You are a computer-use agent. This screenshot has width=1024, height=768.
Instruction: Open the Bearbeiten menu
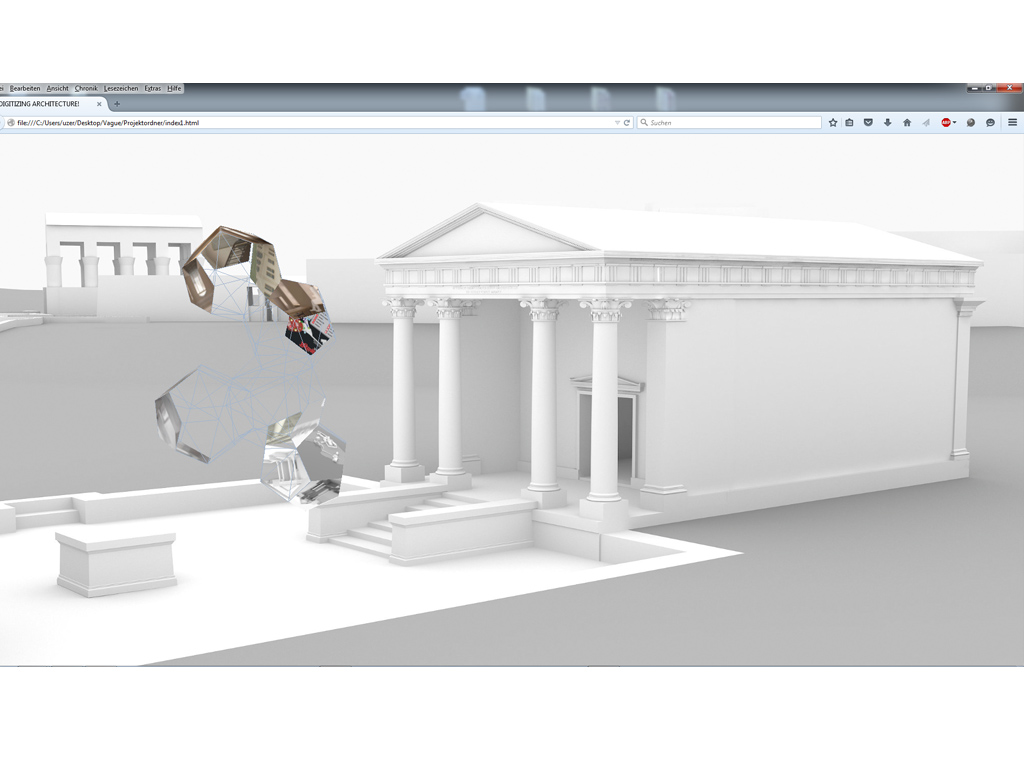click(25, 88)
